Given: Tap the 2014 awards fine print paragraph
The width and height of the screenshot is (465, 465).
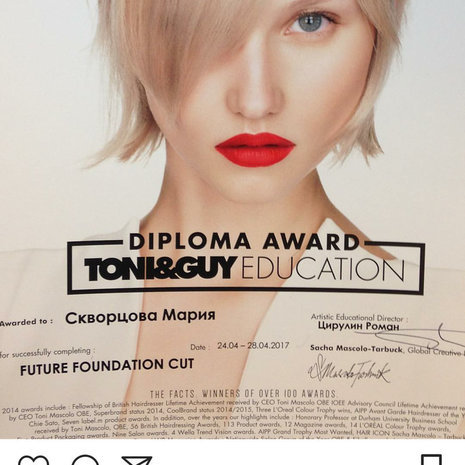Looking at the screenshot, I should [x=232, y=420].
